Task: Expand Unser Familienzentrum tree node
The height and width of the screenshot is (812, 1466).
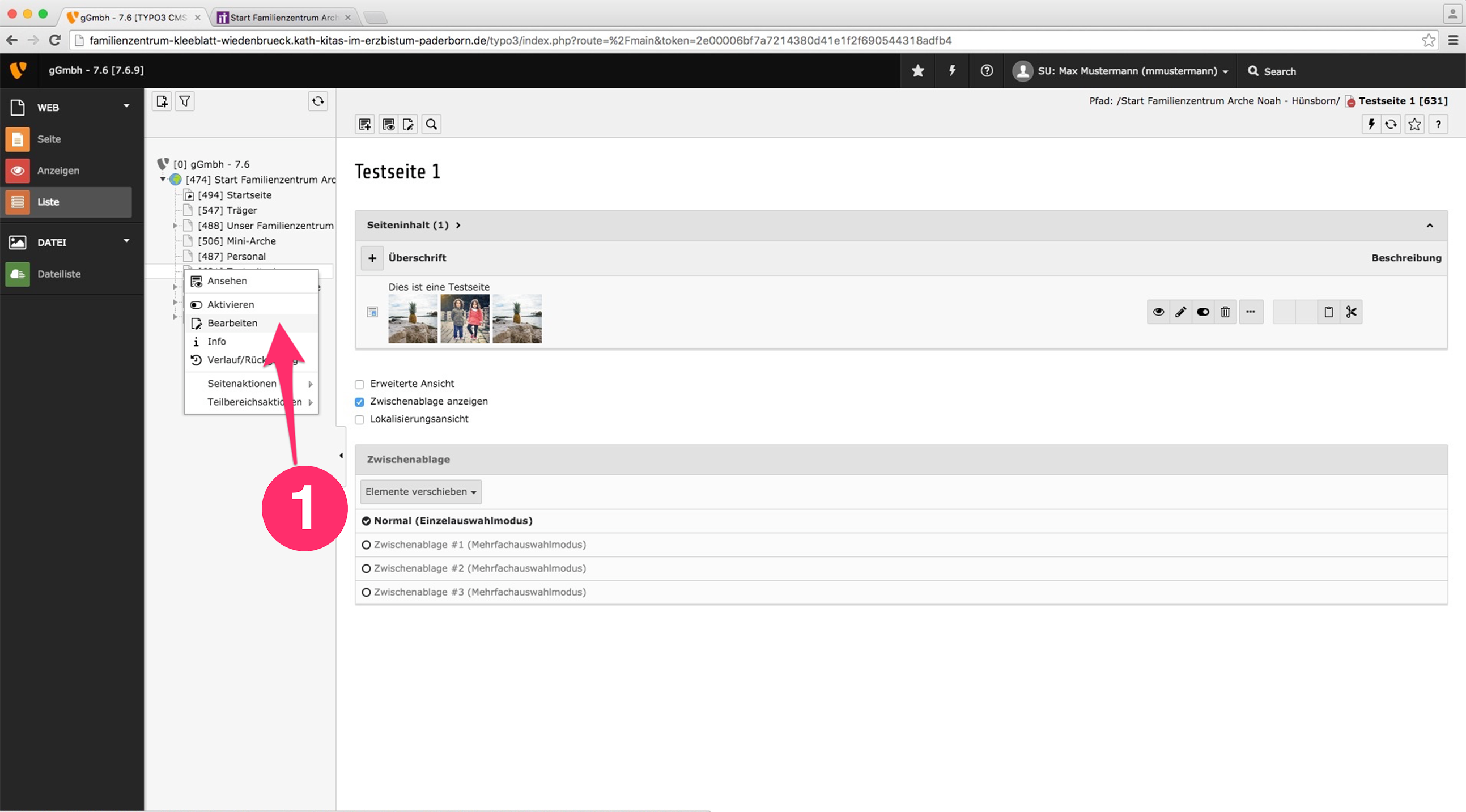Action: tap(175, 226)
